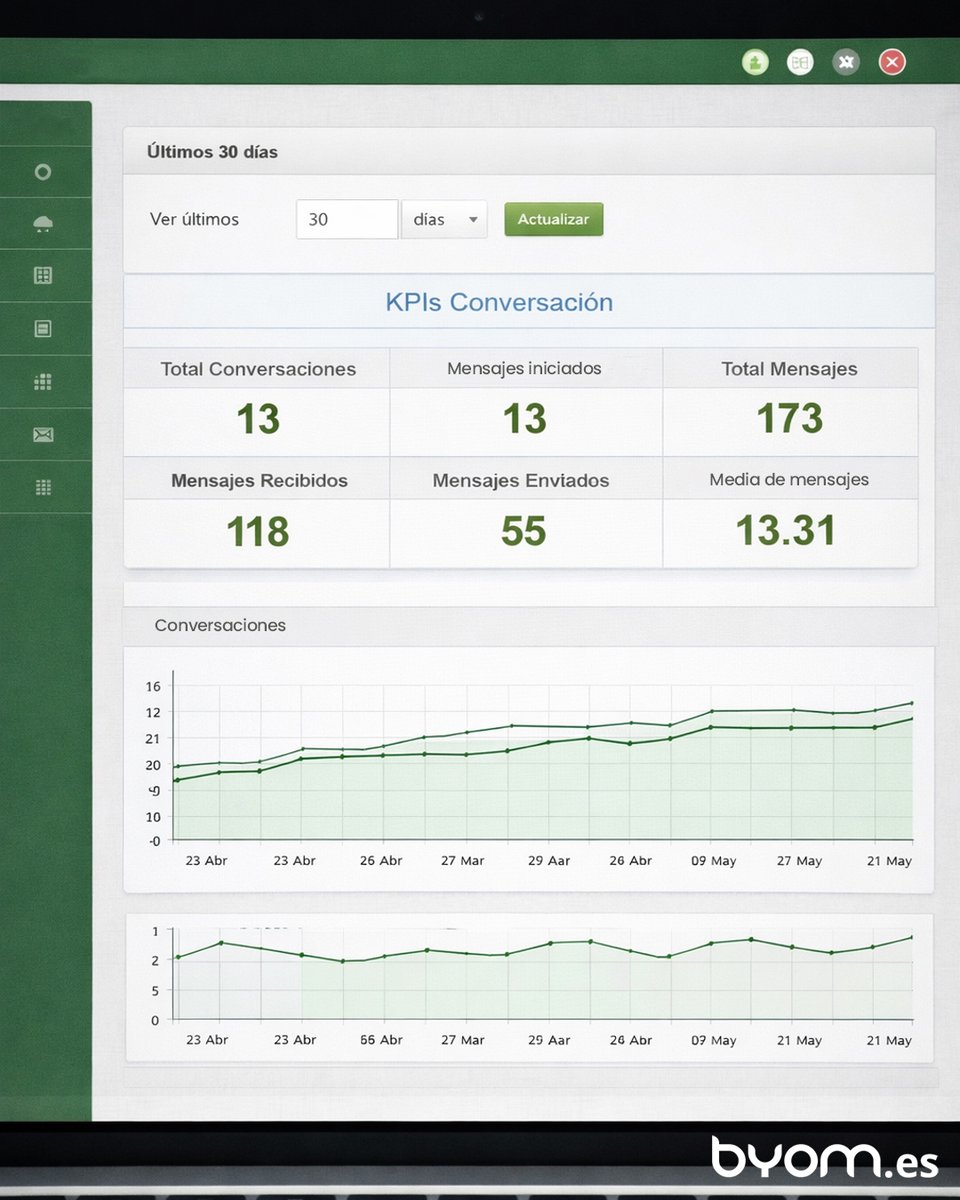Click the 'Total Conversaciones' label
This screenshot has width=960, height=1200.
pos(258,369)
